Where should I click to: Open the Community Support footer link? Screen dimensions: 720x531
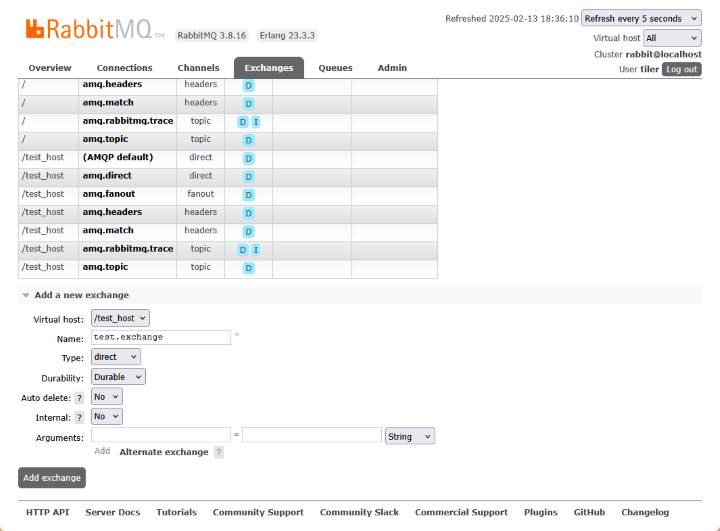pos(258,512)
